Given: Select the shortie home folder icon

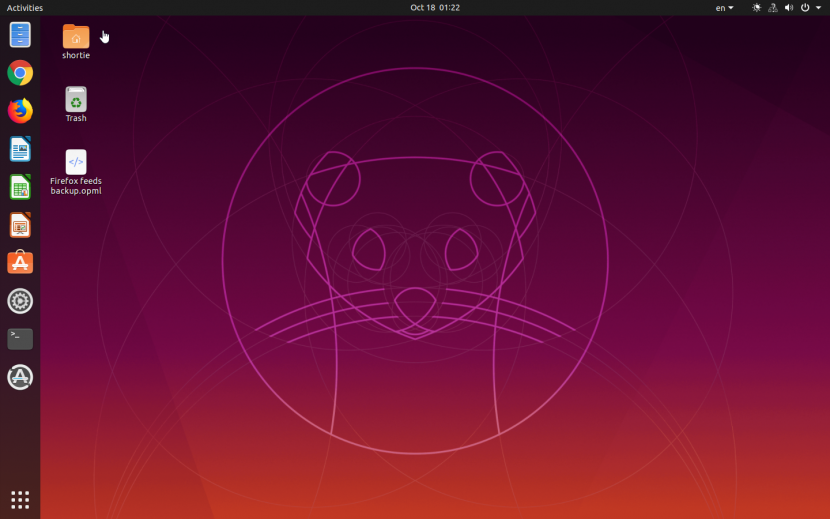Looking at the screenshot, I should click(x=76, y=42).
